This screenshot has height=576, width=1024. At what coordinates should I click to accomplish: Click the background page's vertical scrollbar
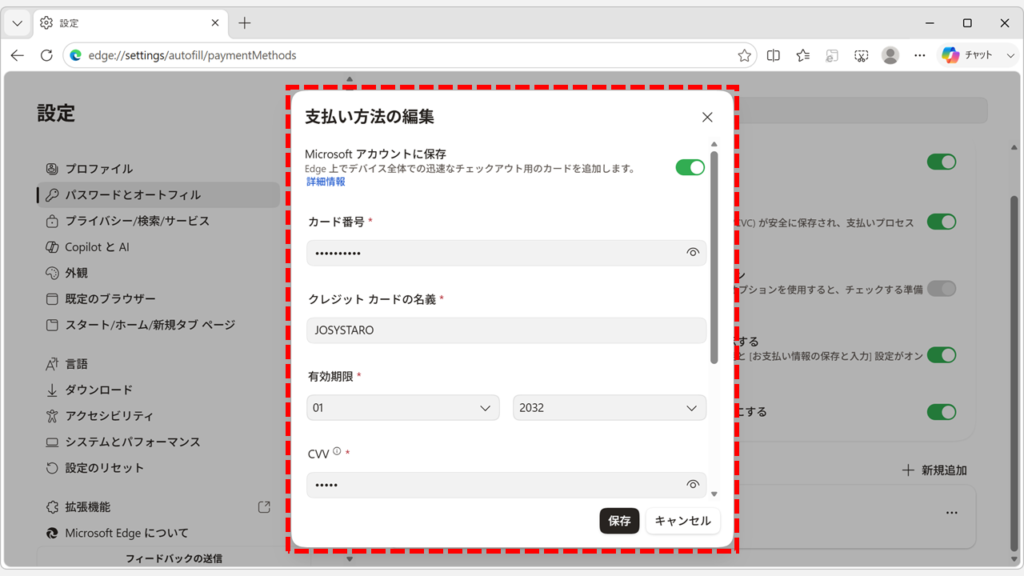tap(1014, 372)
